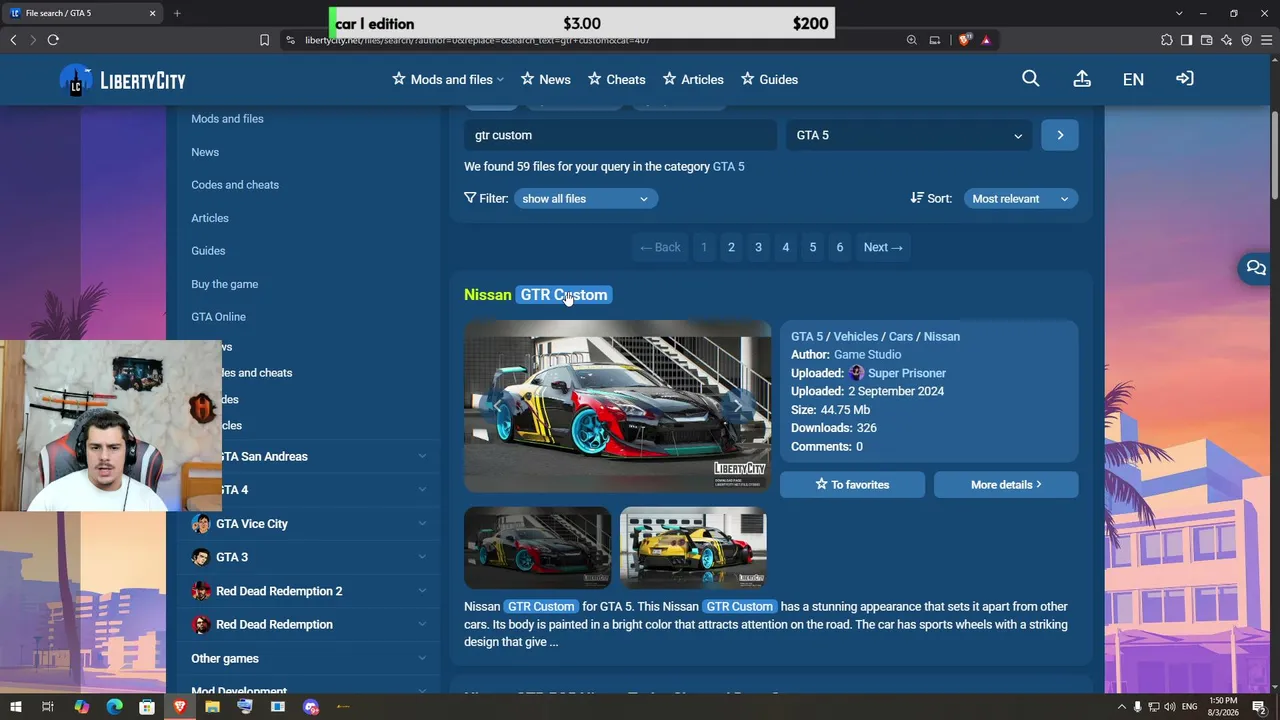The width and height of the screenshot is (1280, 720).
Task: Open the Cheats menu item
Action: [x=616, y=79]
